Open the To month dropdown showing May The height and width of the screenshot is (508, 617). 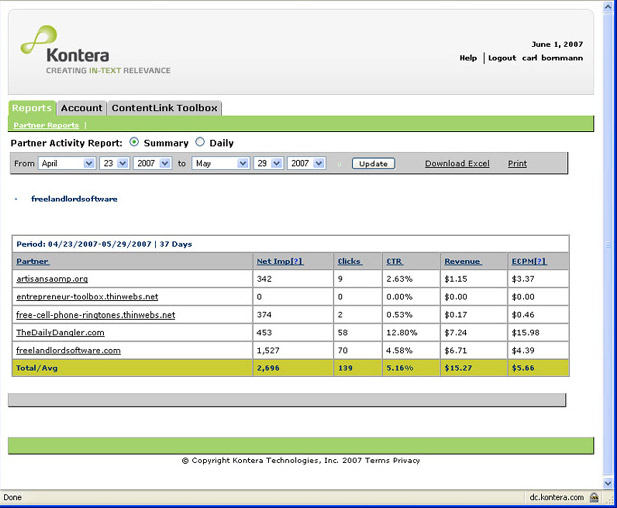(221, 163)
